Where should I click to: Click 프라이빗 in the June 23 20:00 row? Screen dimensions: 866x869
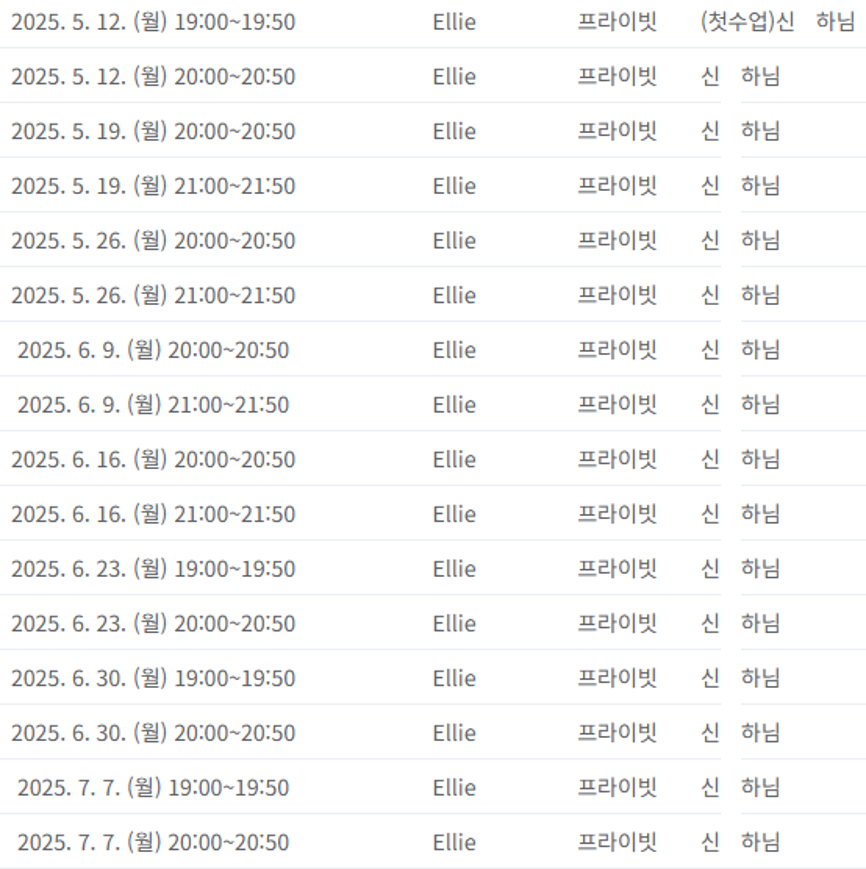pyautogui.click(x=617, y=624)
